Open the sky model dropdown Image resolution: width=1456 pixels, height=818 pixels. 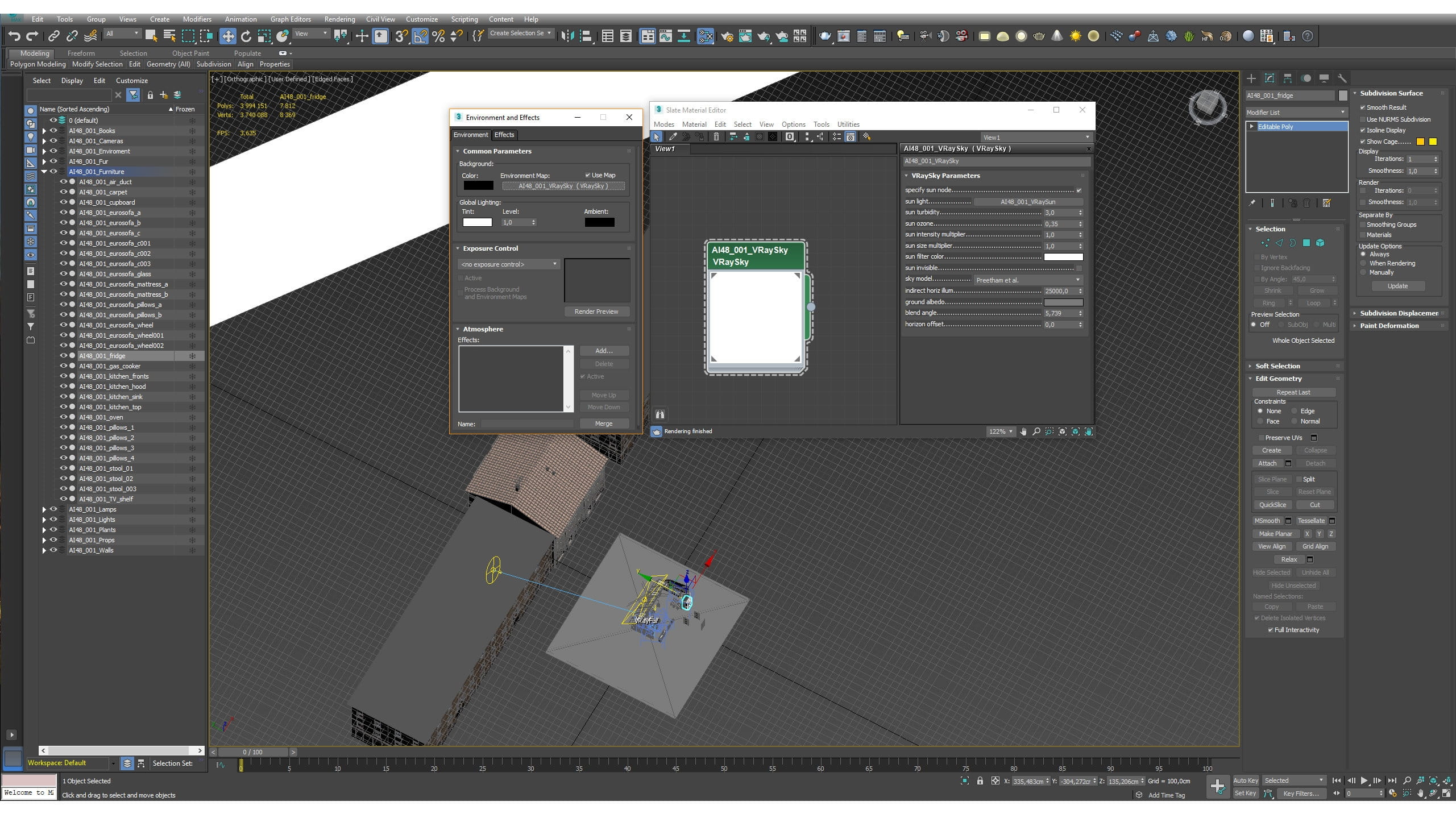click(1027, 280)
